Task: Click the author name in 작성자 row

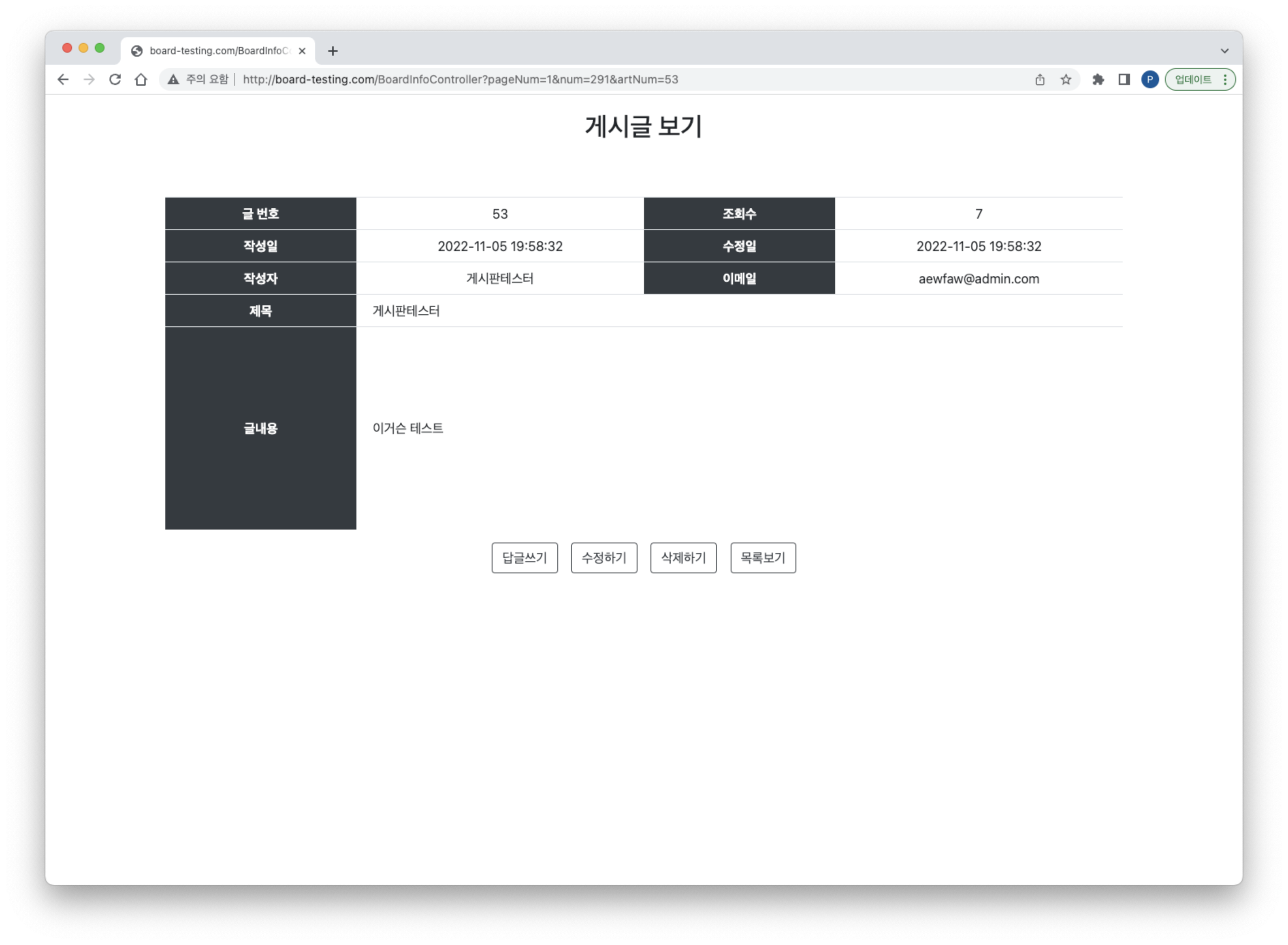Action: click(x=500, y=279)
